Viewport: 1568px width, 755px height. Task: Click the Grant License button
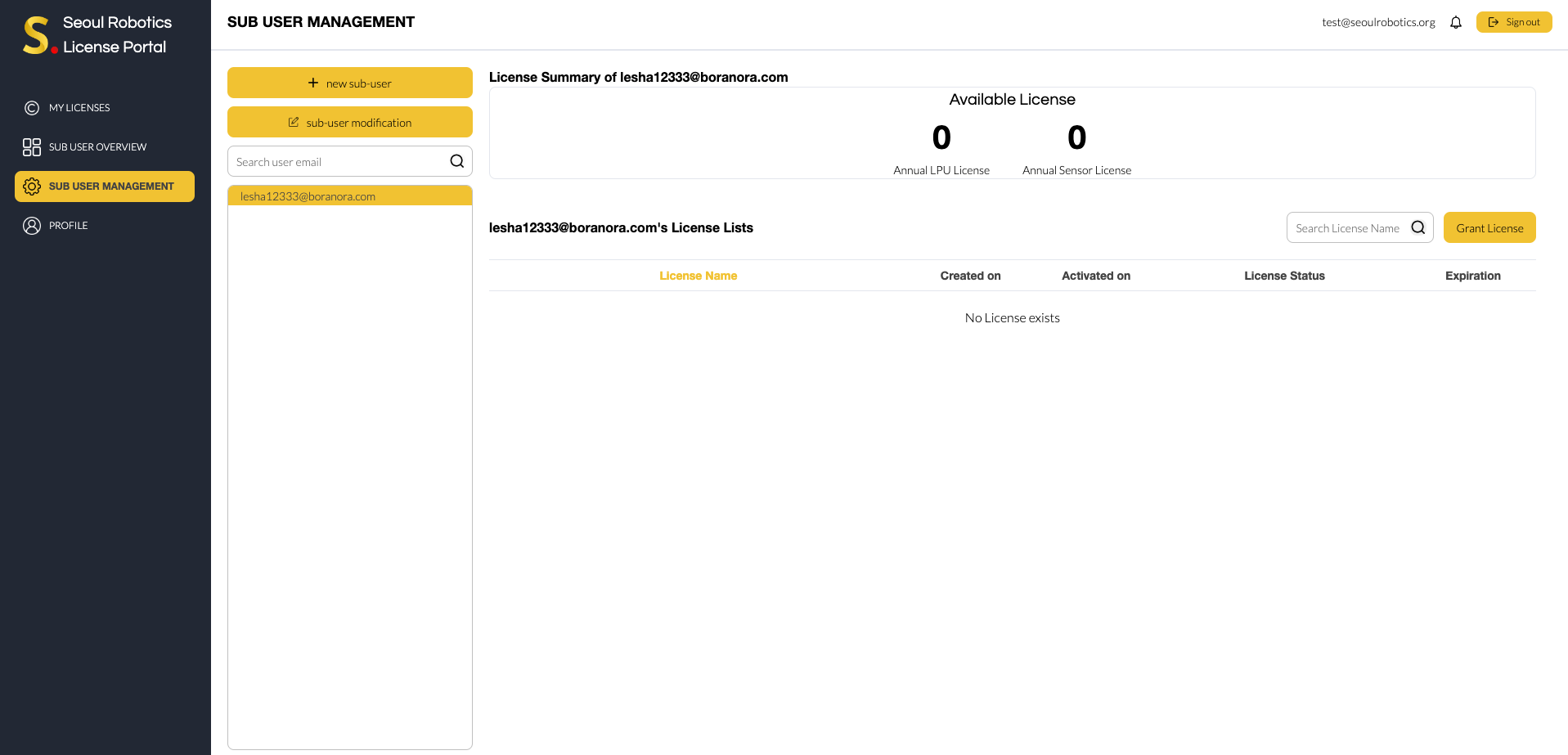pyautogui.click(x=1489, y=227)
